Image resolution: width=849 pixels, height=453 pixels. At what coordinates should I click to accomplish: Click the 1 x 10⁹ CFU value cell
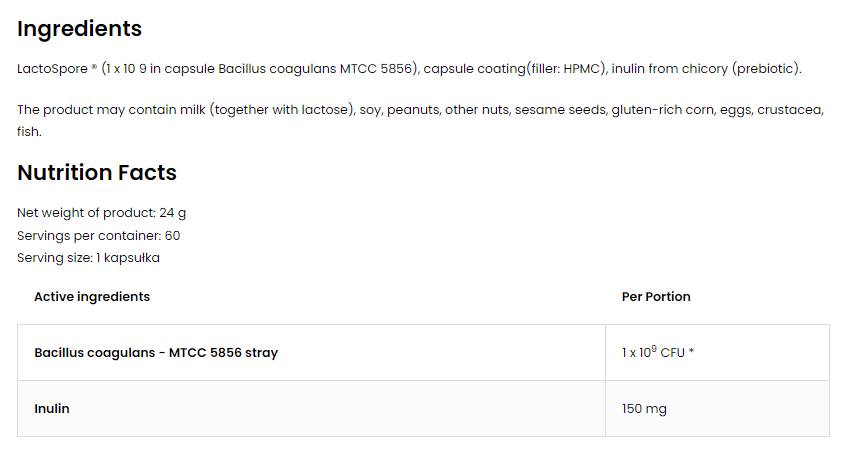coord(657,353)
